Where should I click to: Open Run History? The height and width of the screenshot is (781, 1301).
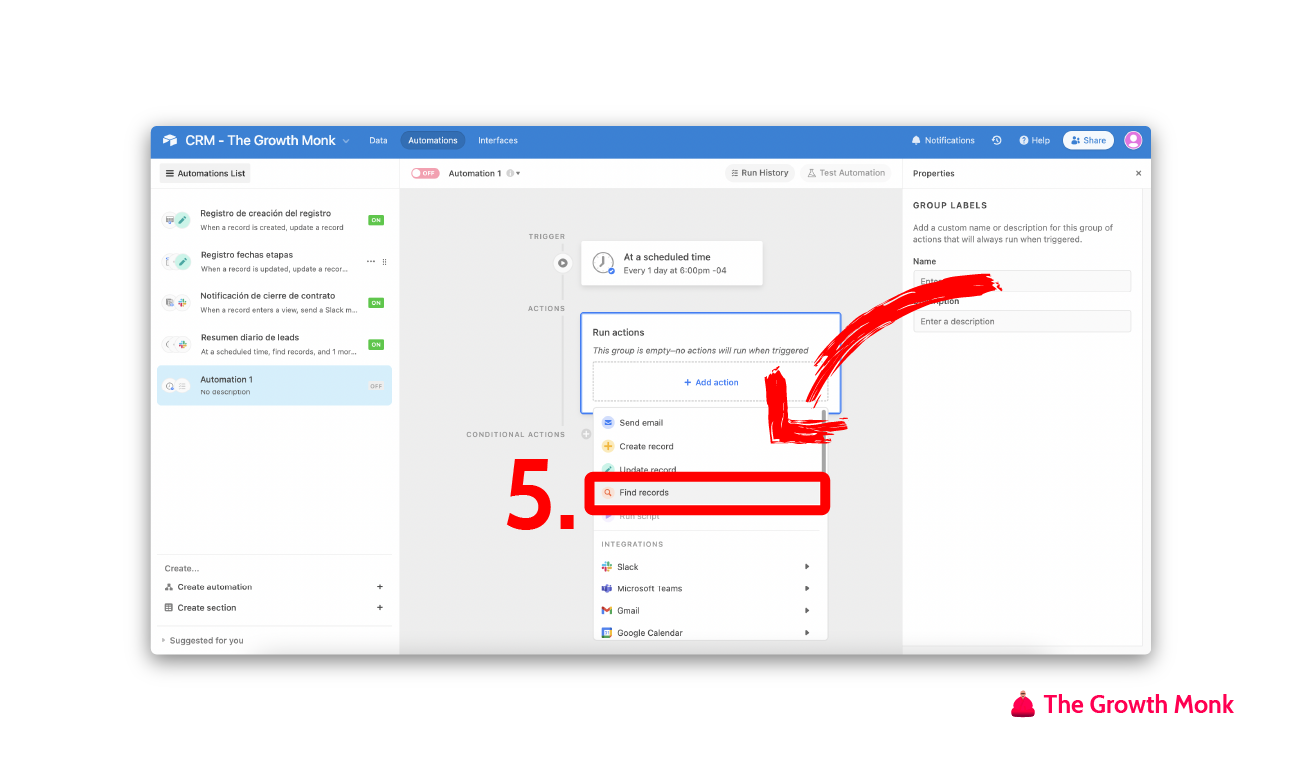759,173
